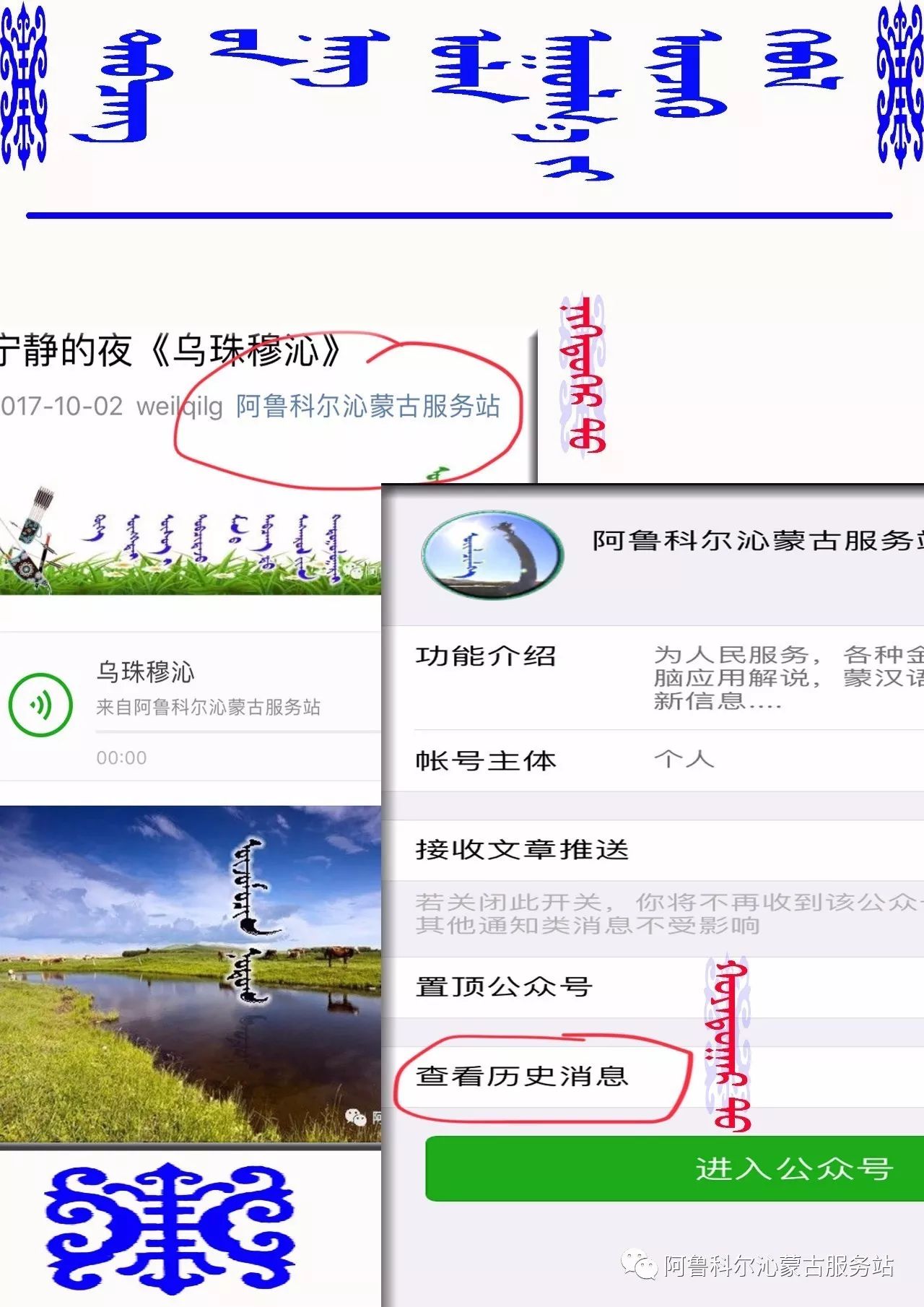
Task: Click the account name heading in profile card
Action: pos(758,540)
